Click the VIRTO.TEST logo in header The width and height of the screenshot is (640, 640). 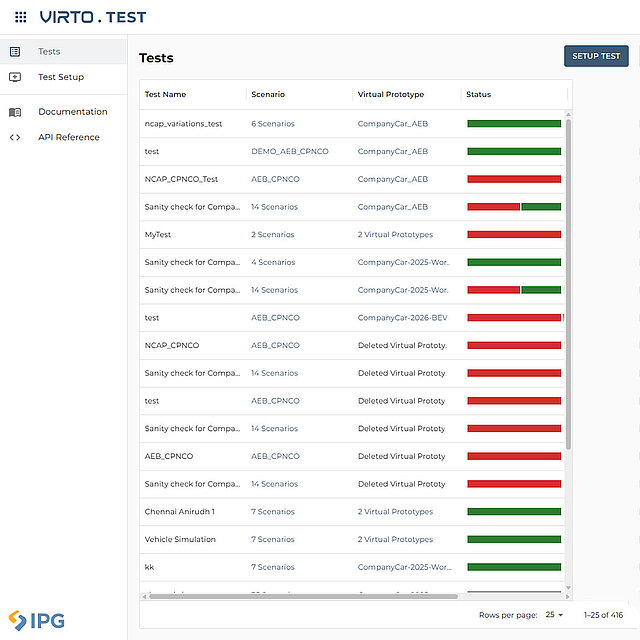tap(93, 17)
